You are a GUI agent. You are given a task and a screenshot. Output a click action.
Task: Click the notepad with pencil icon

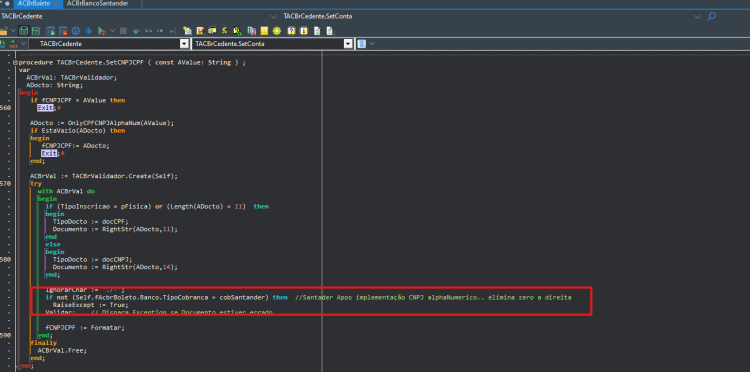click(x=200, y=31)
